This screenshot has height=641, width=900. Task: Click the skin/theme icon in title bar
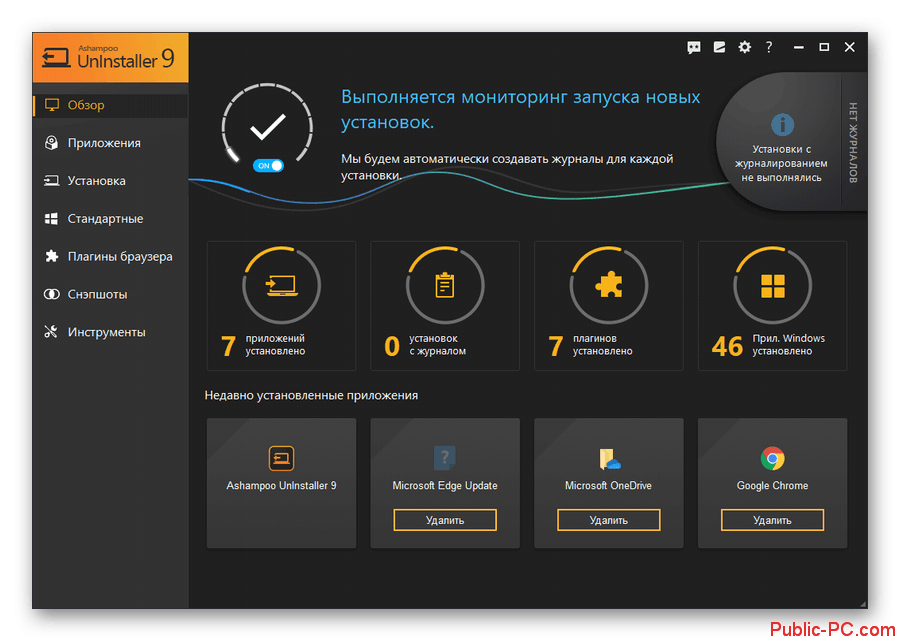click(x=719, y=47)
